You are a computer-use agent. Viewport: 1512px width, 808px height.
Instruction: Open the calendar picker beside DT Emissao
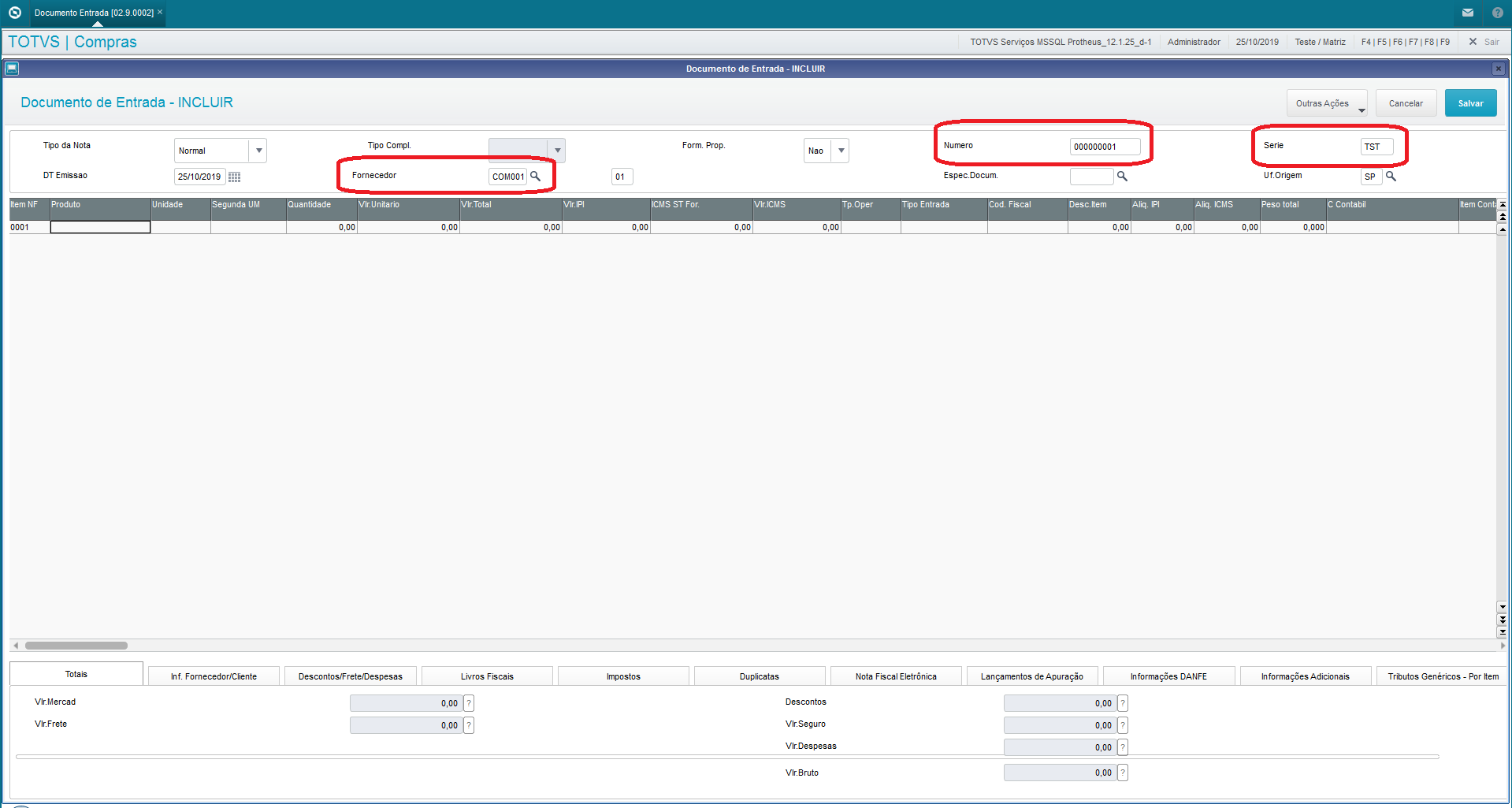[234, 177]
